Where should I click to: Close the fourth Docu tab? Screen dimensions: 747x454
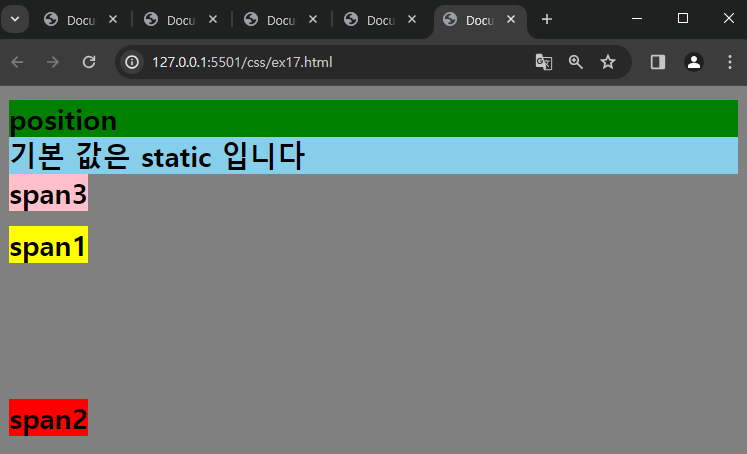tap(412, 20)
